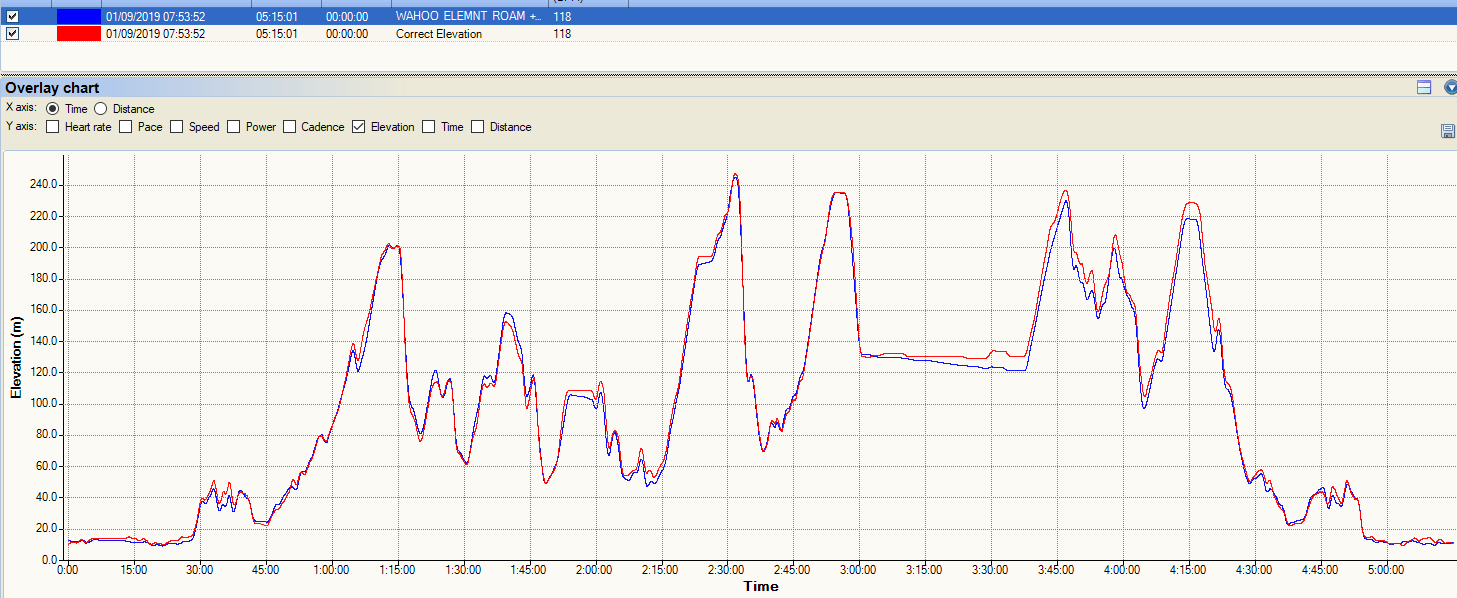Click the panel layout icon in Overlay chart header
1457x598 pixels.
tap(1424, 88)
